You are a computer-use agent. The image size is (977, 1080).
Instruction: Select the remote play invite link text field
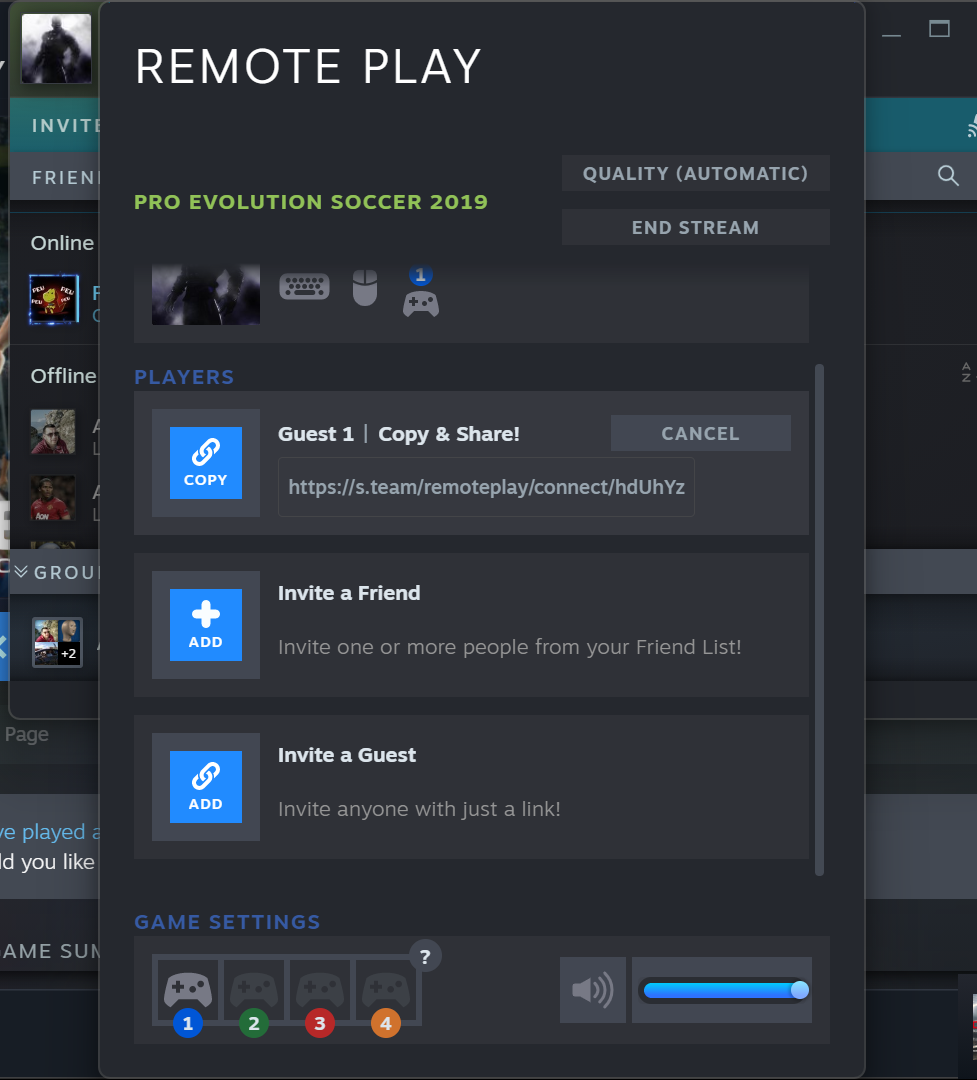click(486, 487)
